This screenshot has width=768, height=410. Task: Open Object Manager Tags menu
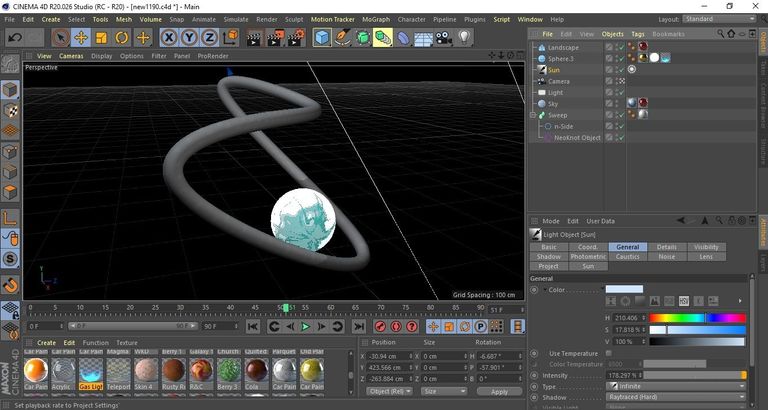(638, 34)
